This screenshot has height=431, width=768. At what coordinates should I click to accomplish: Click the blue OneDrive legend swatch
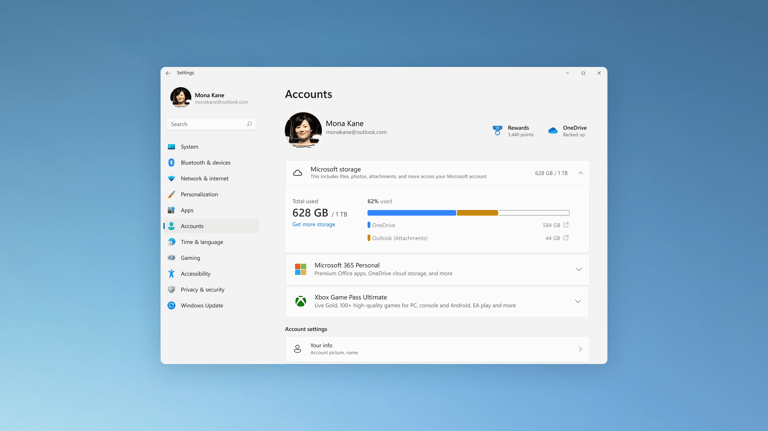369,225
